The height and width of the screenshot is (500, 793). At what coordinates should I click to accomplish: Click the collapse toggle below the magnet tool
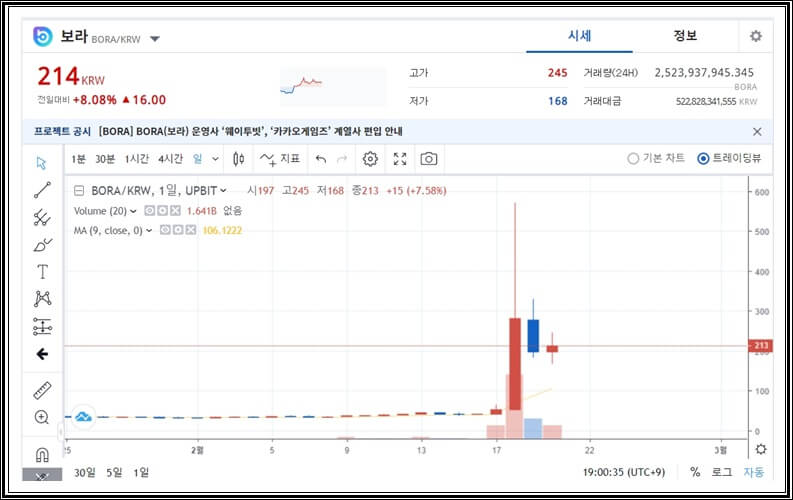[42, 475]
